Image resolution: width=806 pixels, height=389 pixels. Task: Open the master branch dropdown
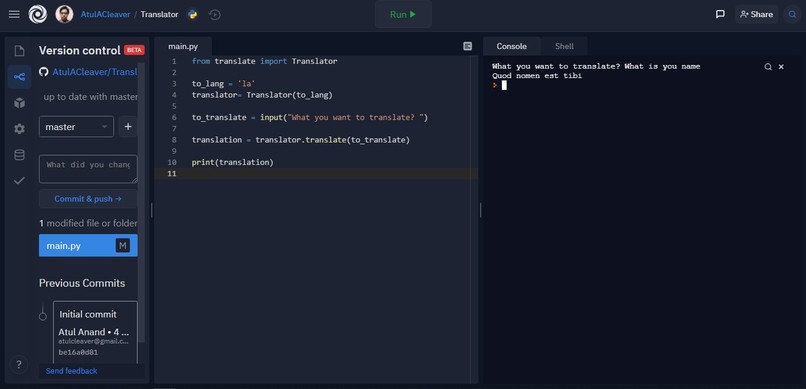coord(76,126)
